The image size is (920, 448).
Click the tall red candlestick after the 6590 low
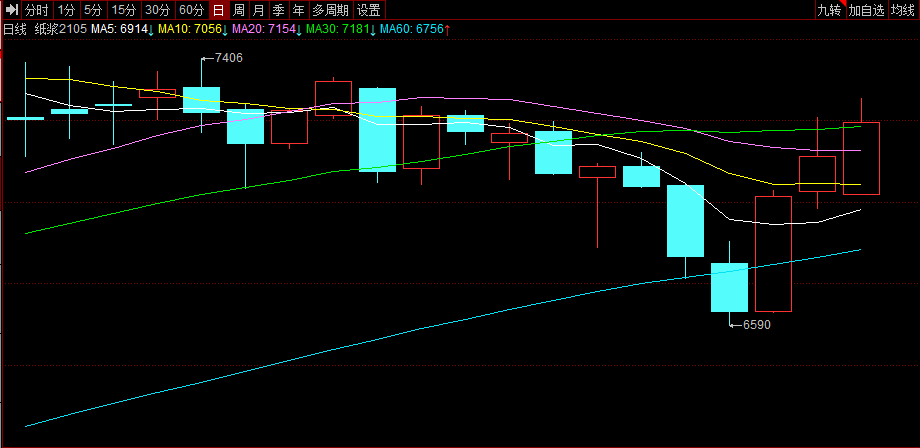click(773, 253)
